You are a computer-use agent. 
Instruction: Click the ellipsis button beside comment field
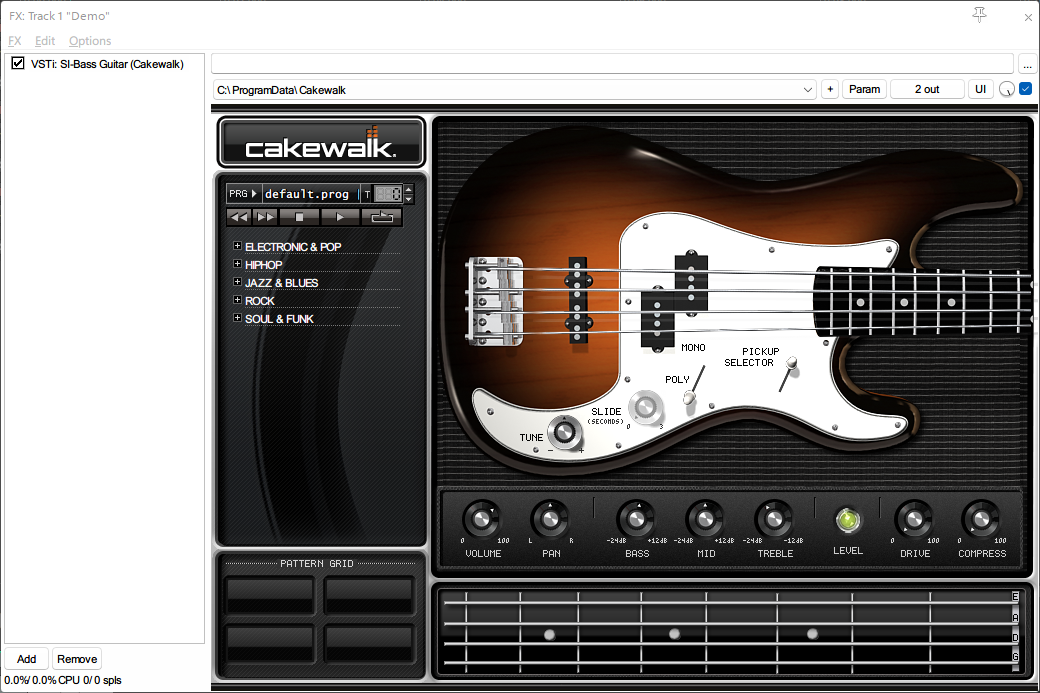(x=1027, y=64)
